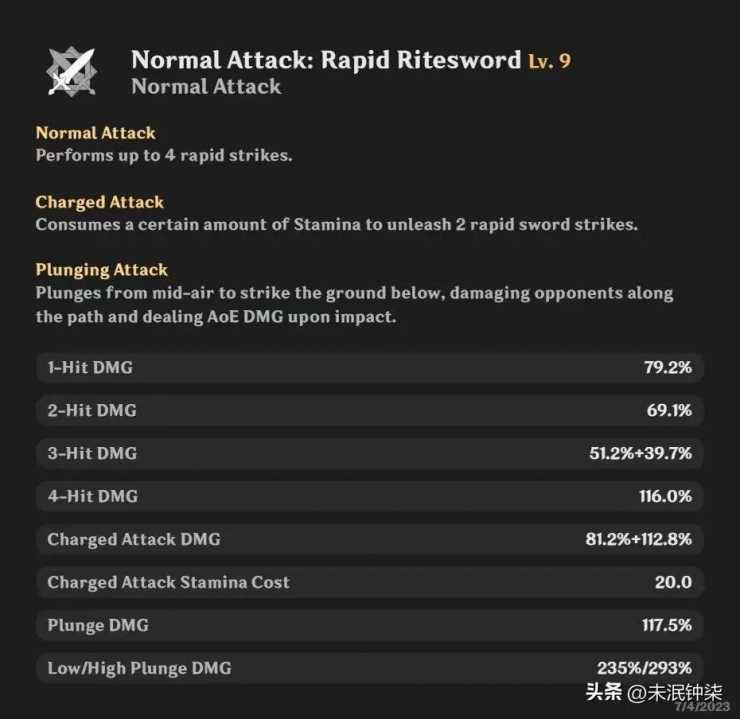Select the 1-Hit DMG row
Image resolution: width=740 pixels, height=719 pixels.
click(x=370, y=367)
